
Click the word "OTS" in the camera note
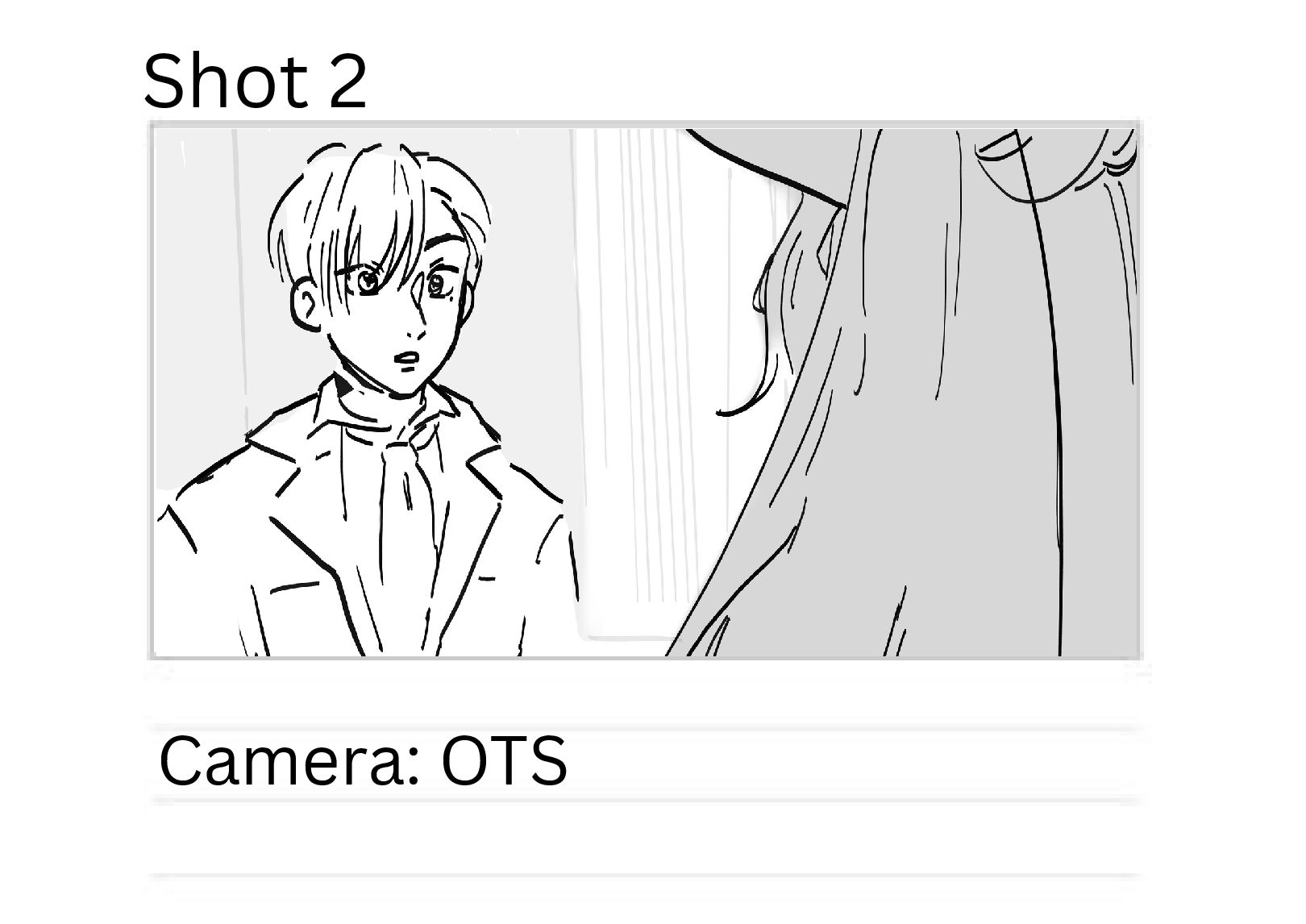[x=504, y=761]
